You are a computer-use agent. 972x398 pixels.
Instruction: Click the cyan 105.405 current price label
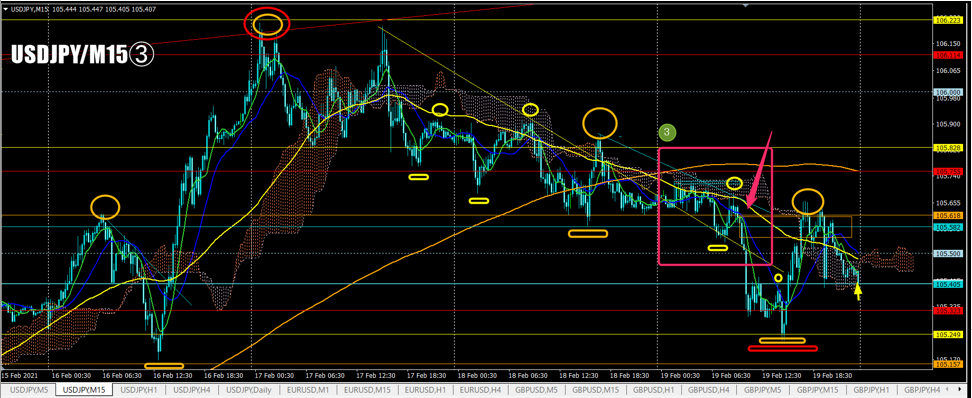948,284
